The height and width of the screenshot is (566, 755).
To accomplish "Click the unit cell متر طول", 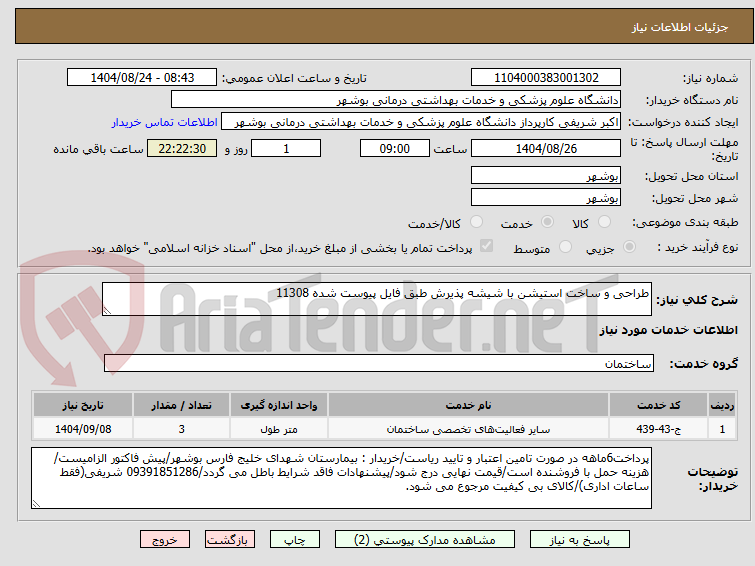I will point(279,429).
